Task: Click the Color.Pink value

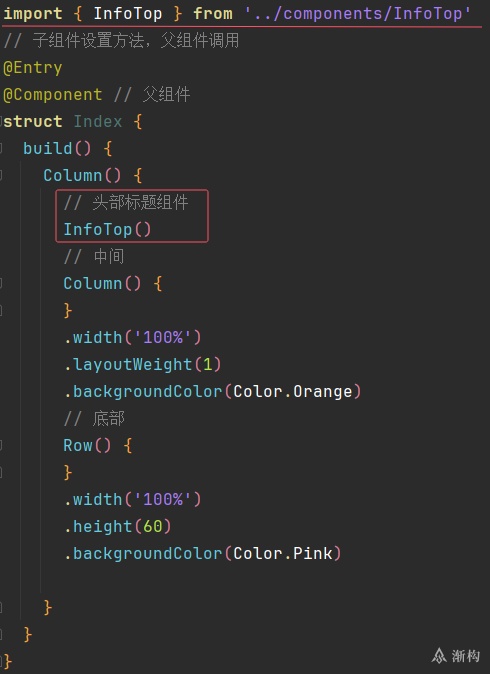Action: point(283,554)
